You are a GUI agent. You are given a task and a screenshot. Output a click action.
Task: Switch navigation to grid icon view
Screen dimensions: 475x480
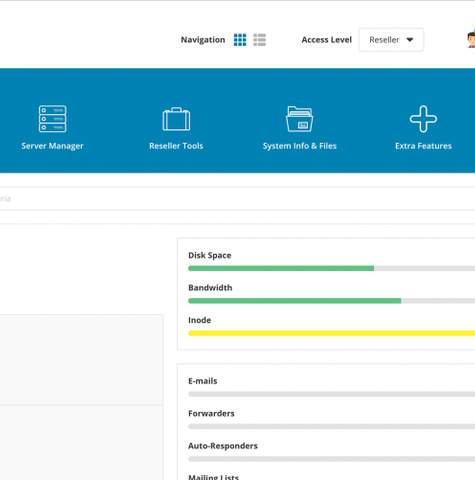(x=240, y=40)
